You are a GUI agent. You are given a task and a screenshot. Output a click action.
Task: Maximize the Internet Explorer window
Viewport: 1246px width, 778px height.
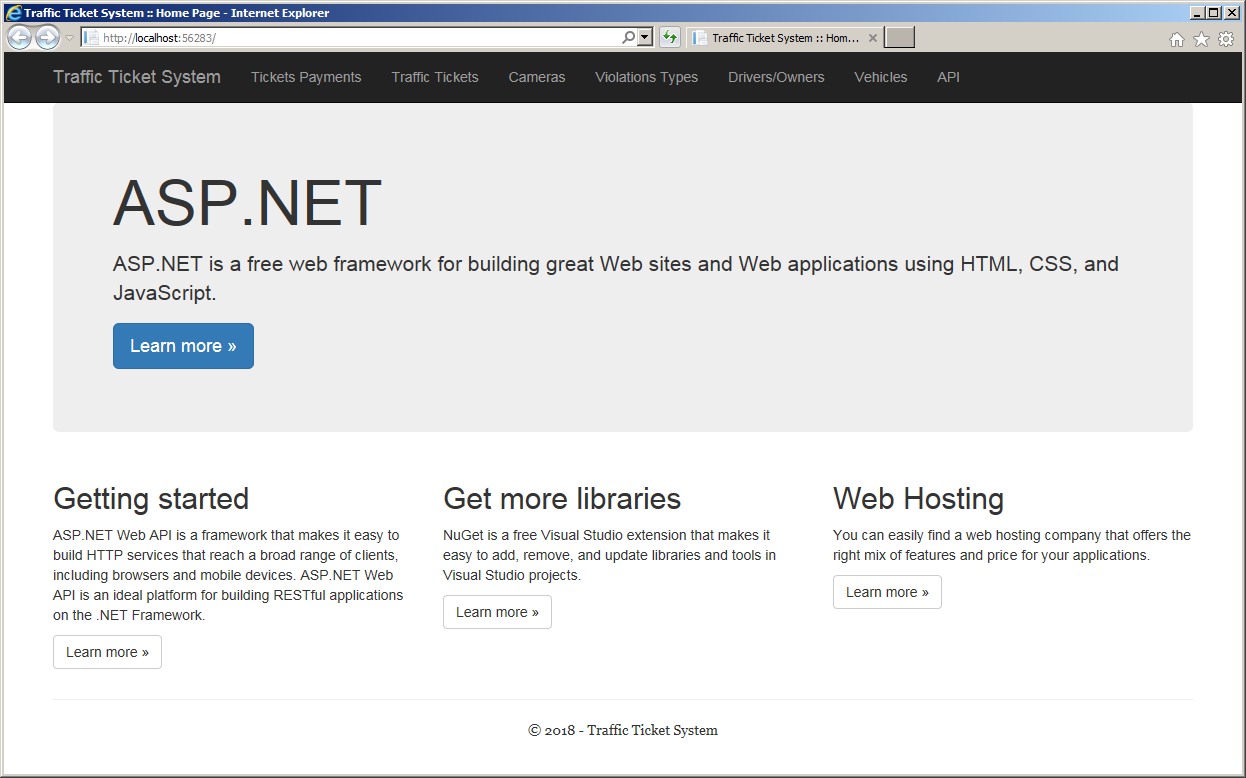1213,13
